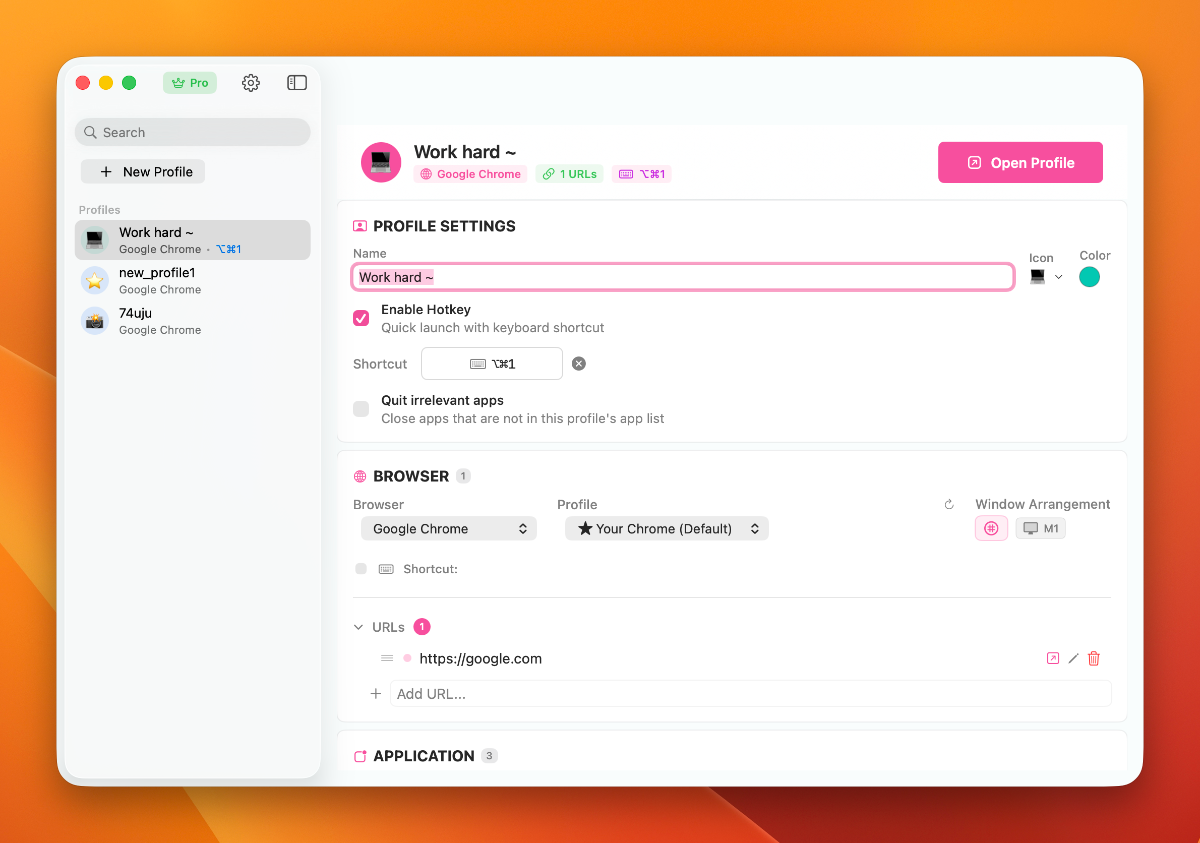Disable the Enable Hotkey checkbox

click(361, 318)
